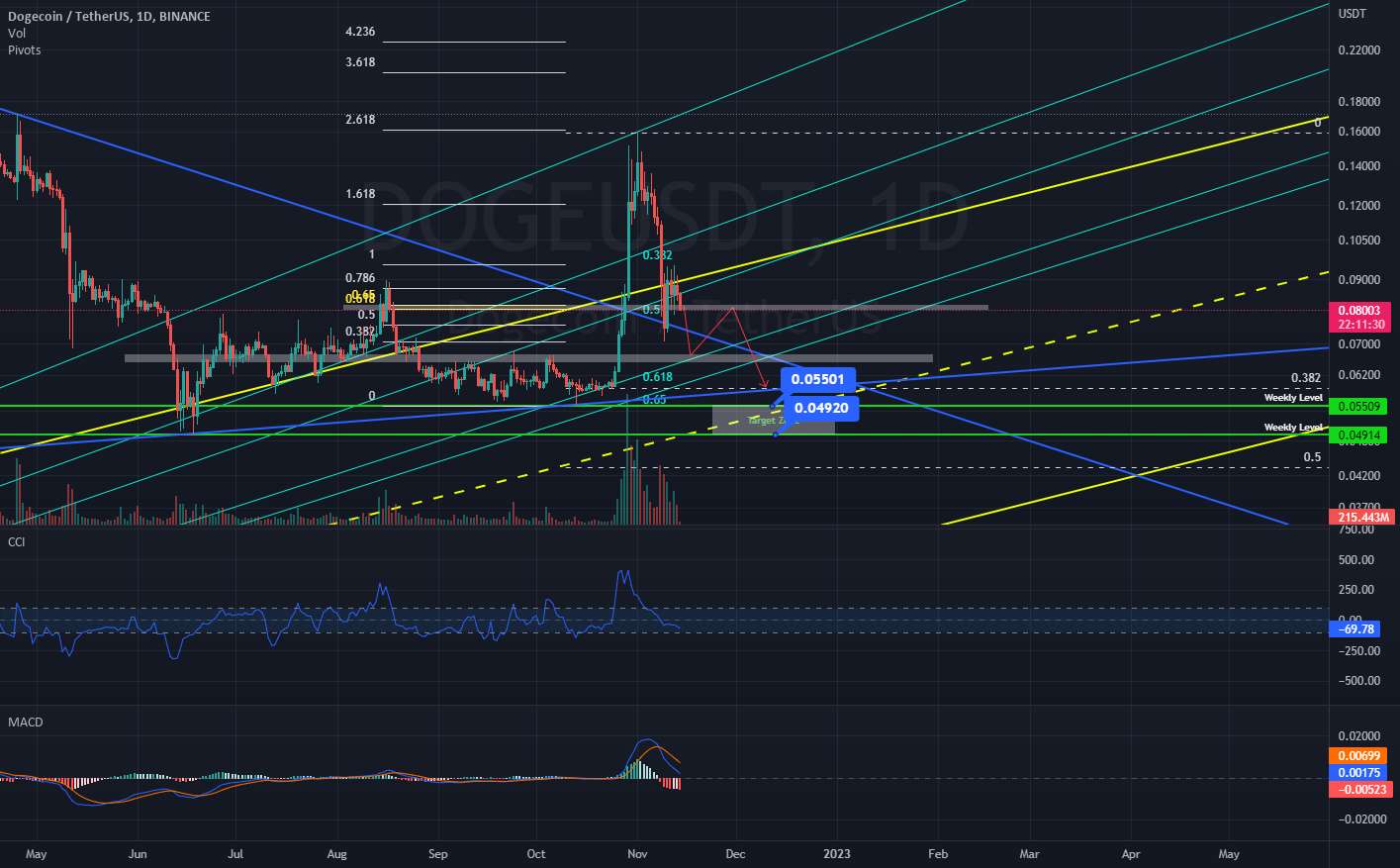
Task: Select the Pivots indicator label
Action: coord(25,49)
